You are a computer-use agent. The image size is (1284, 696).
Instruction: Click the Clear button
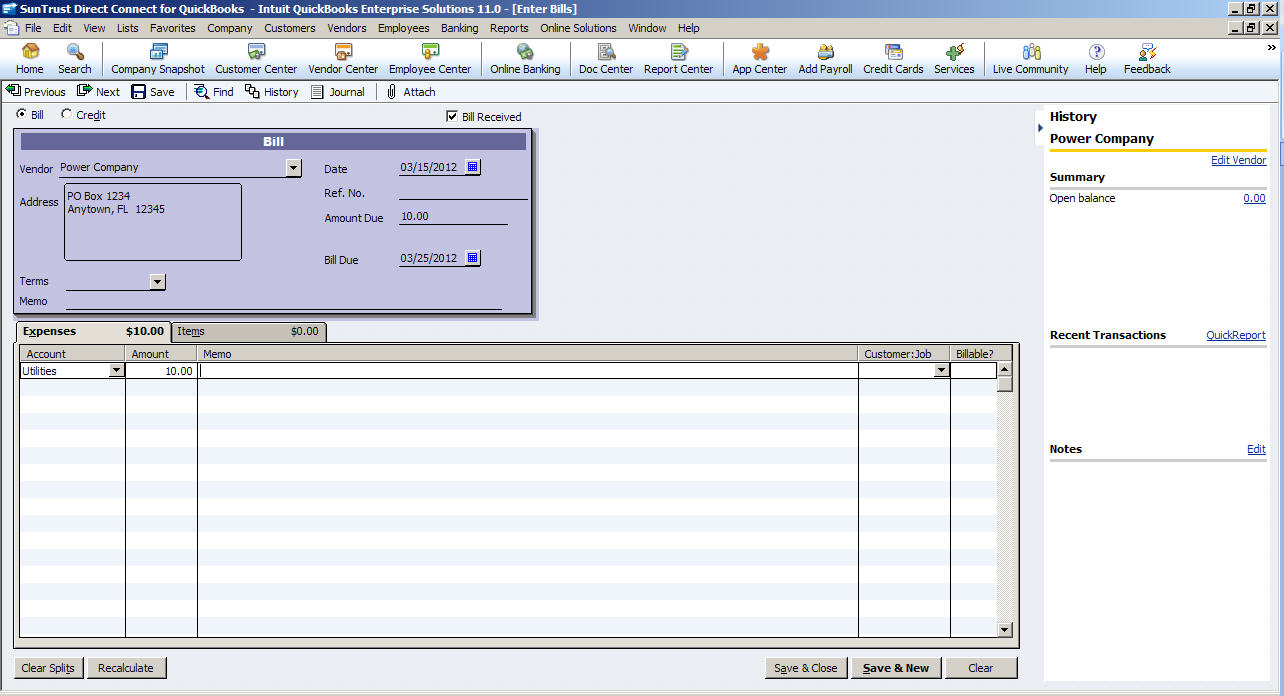click(981, 668)
